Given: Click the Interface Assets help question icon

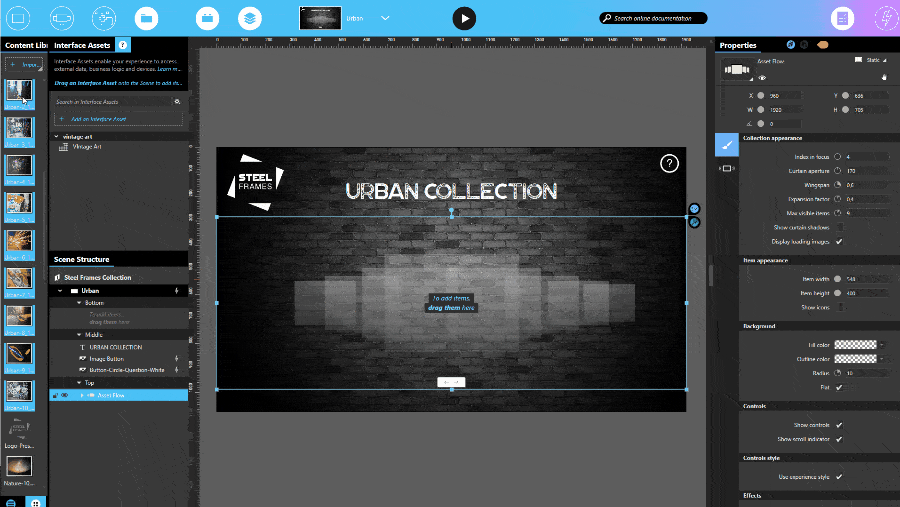Looking at the screenshot, I should pos(122,45).
